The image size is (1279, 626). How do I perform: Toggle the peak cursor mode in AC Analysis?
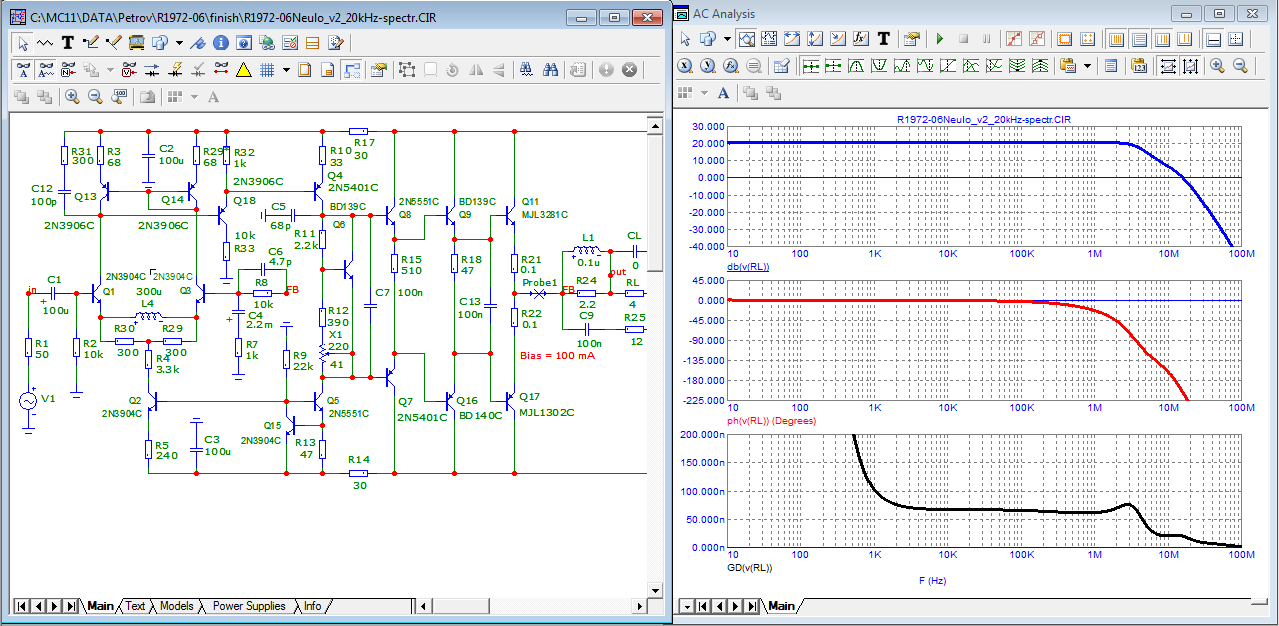857,66
